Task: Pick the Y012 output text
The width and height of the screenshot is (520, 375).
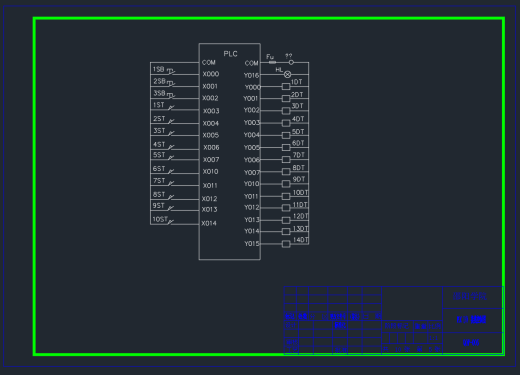Action: 252,207
